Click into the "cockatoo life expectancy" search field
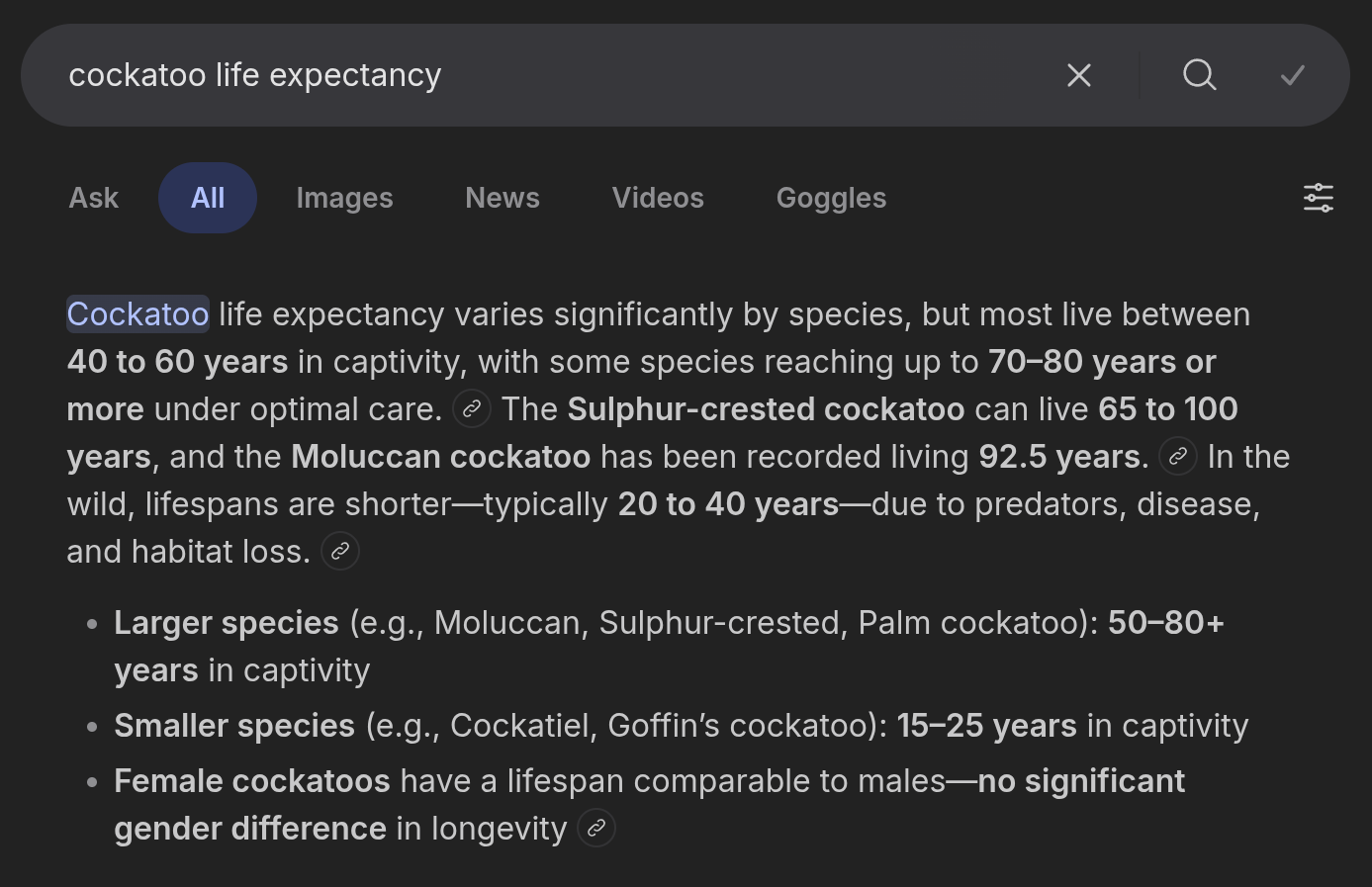Viewport: 1372px width, 887px height. click(x=495, y=75)
